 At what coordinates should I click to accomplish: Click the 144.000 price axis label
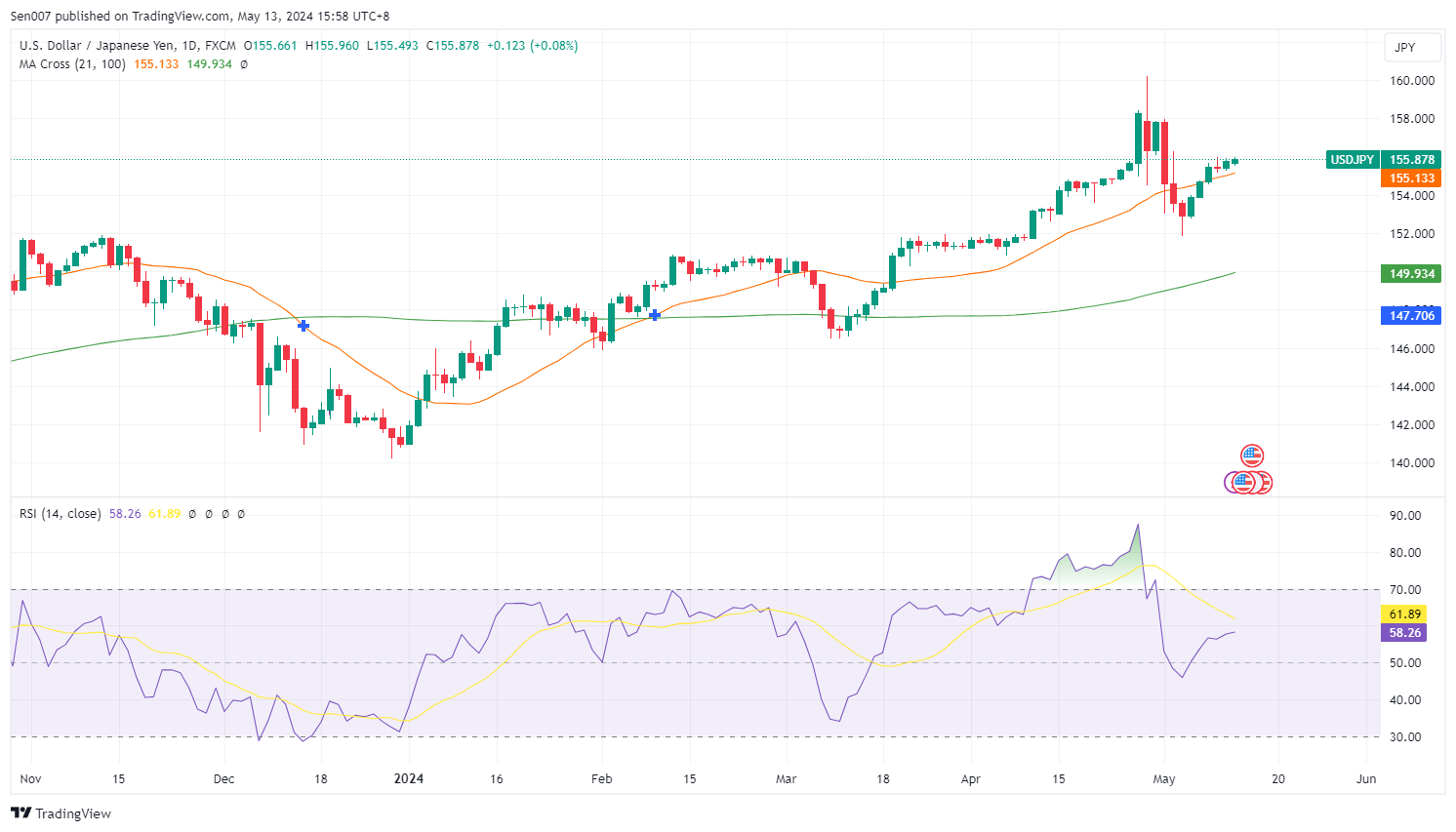click(1412, 387)
